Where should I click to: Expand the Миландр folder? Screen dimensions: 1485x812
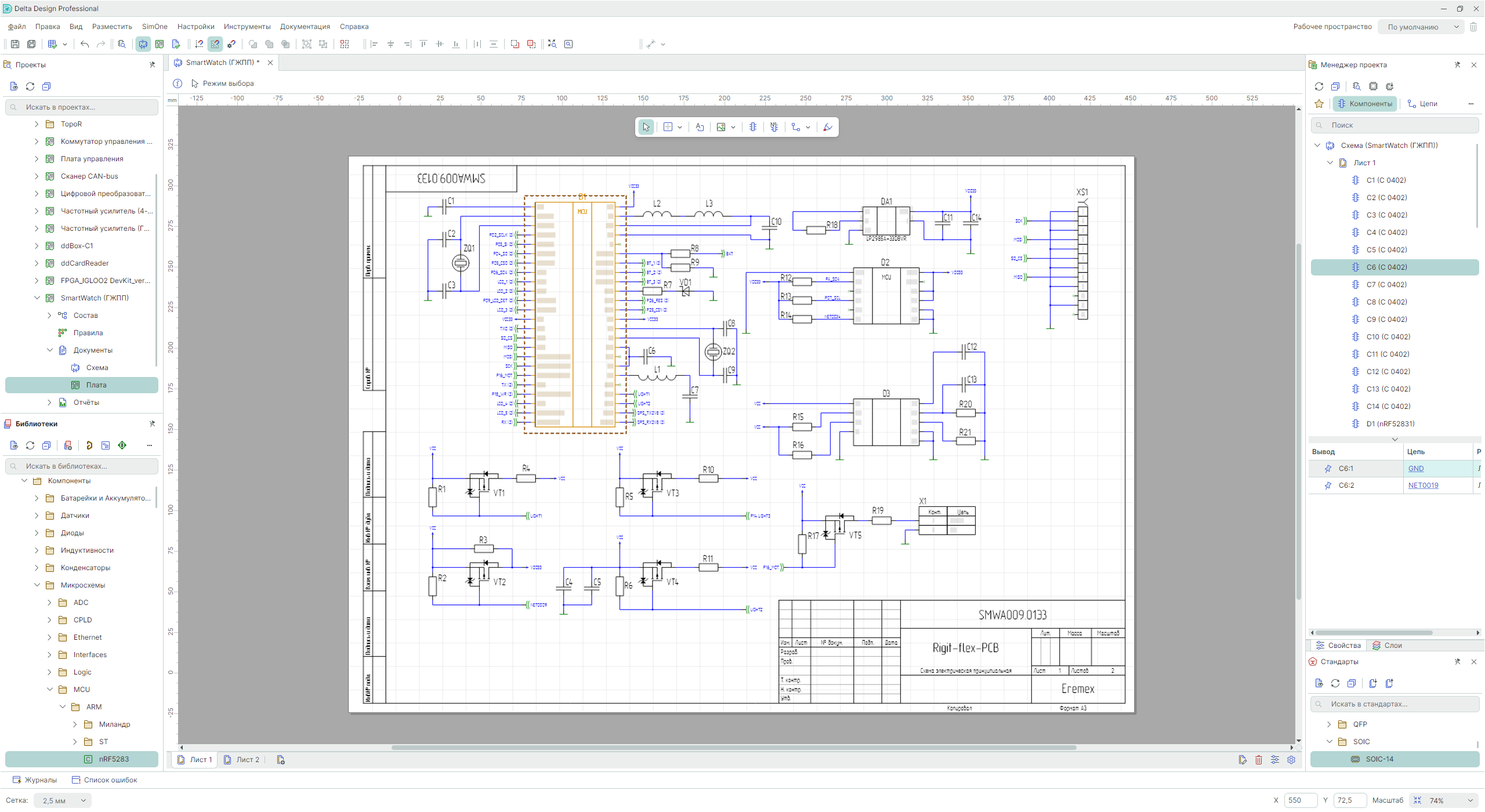point(75,724)
